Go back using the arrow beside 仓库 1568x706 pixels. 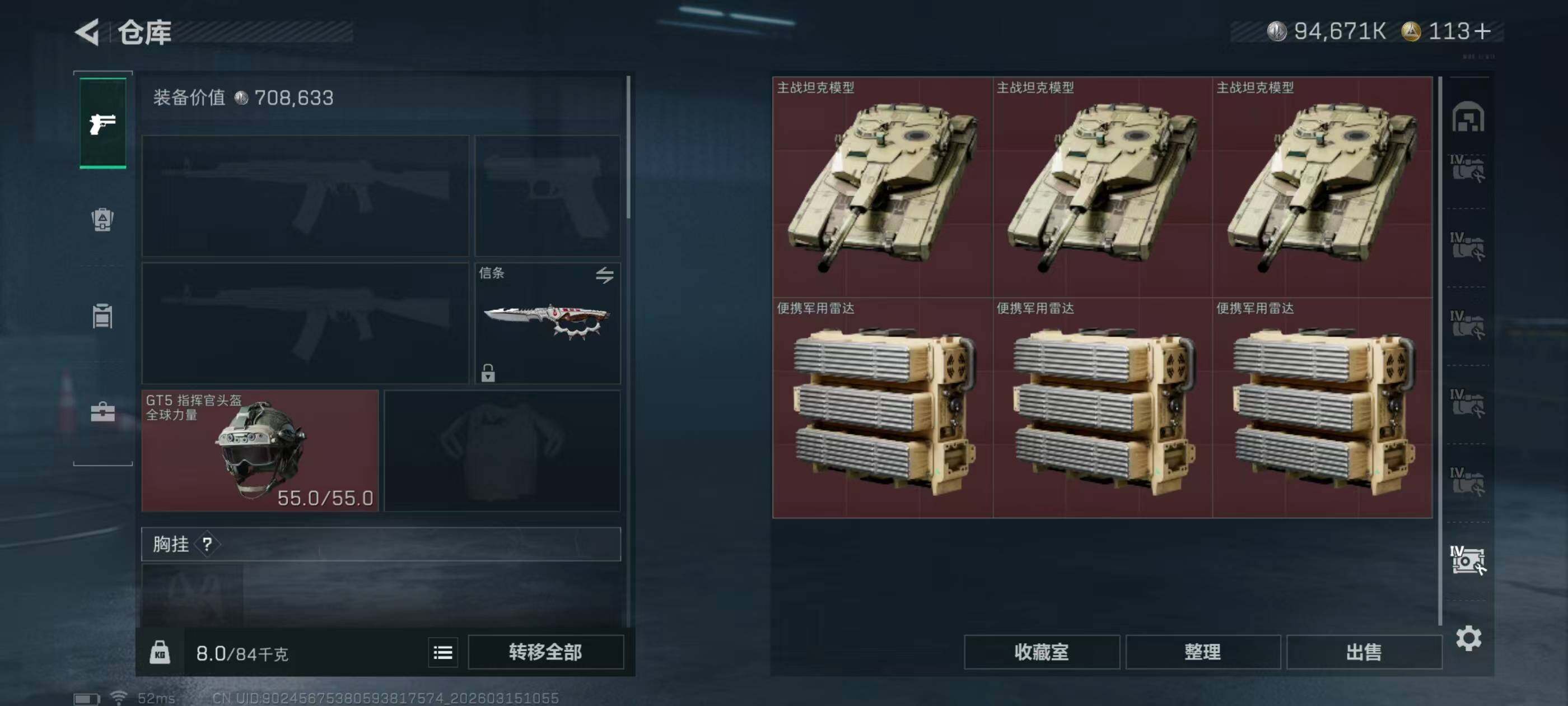tap(88, 32)
